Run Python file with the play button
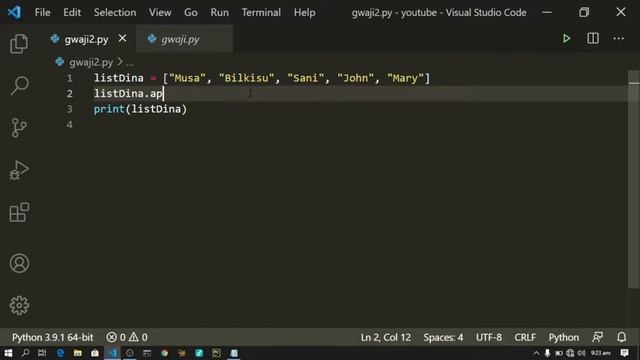 click(x=566, y=39)
